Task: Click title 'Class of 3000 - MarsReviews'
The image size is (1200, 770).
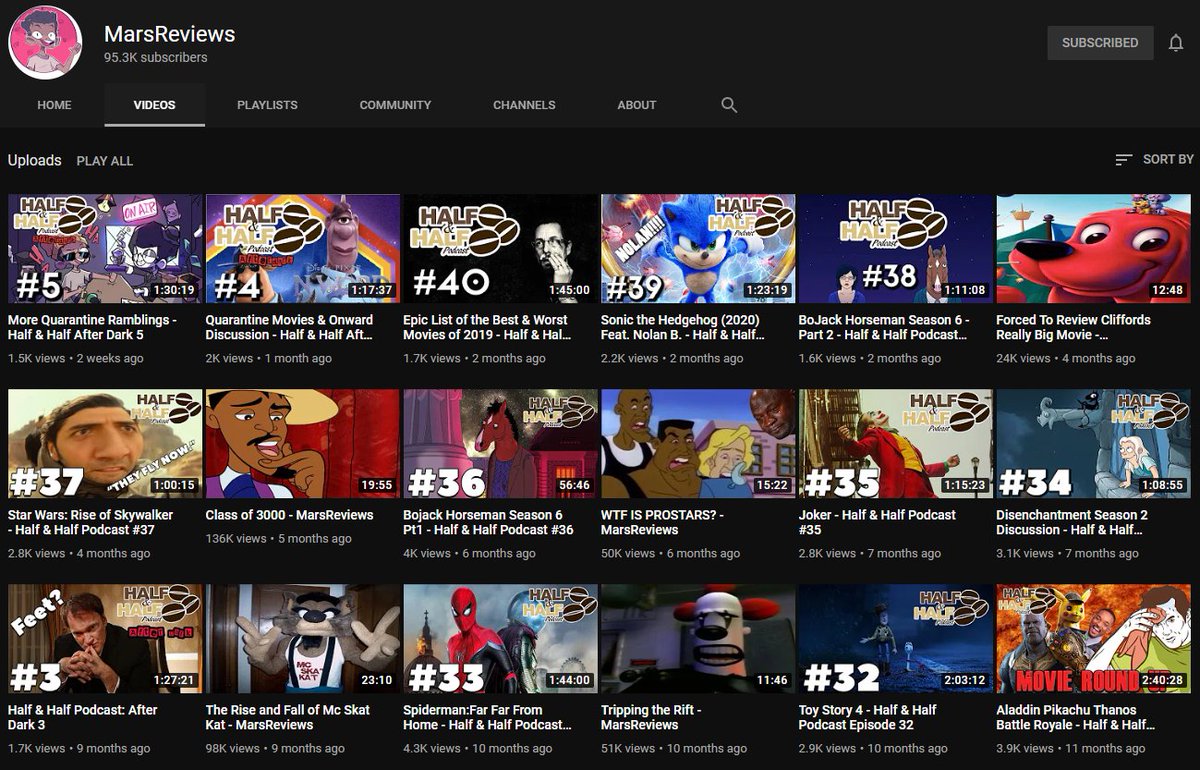Action: pyautogui.click(x=290, y=515)
